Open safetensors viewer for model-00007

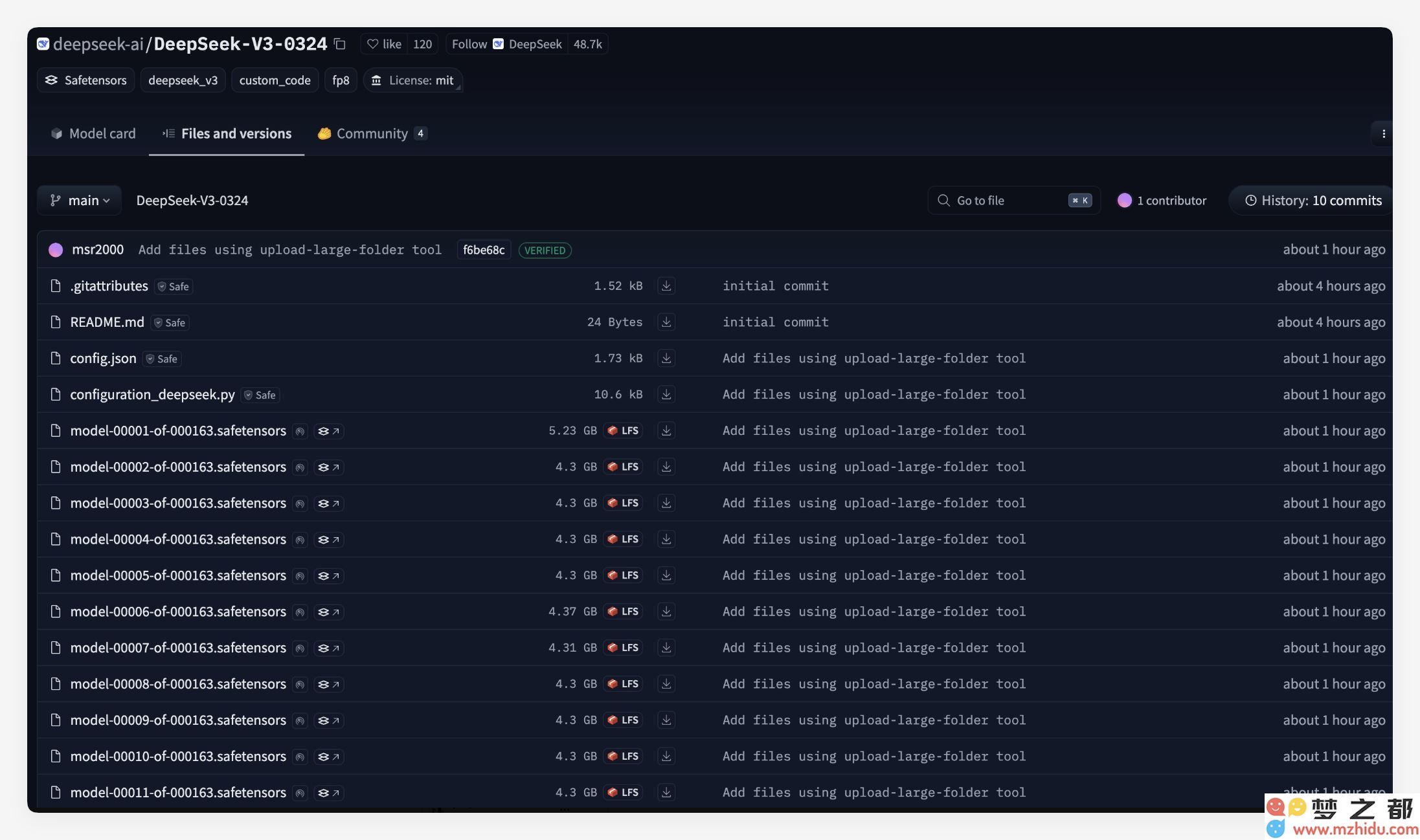pyautogui.click(x=329, y=648)
